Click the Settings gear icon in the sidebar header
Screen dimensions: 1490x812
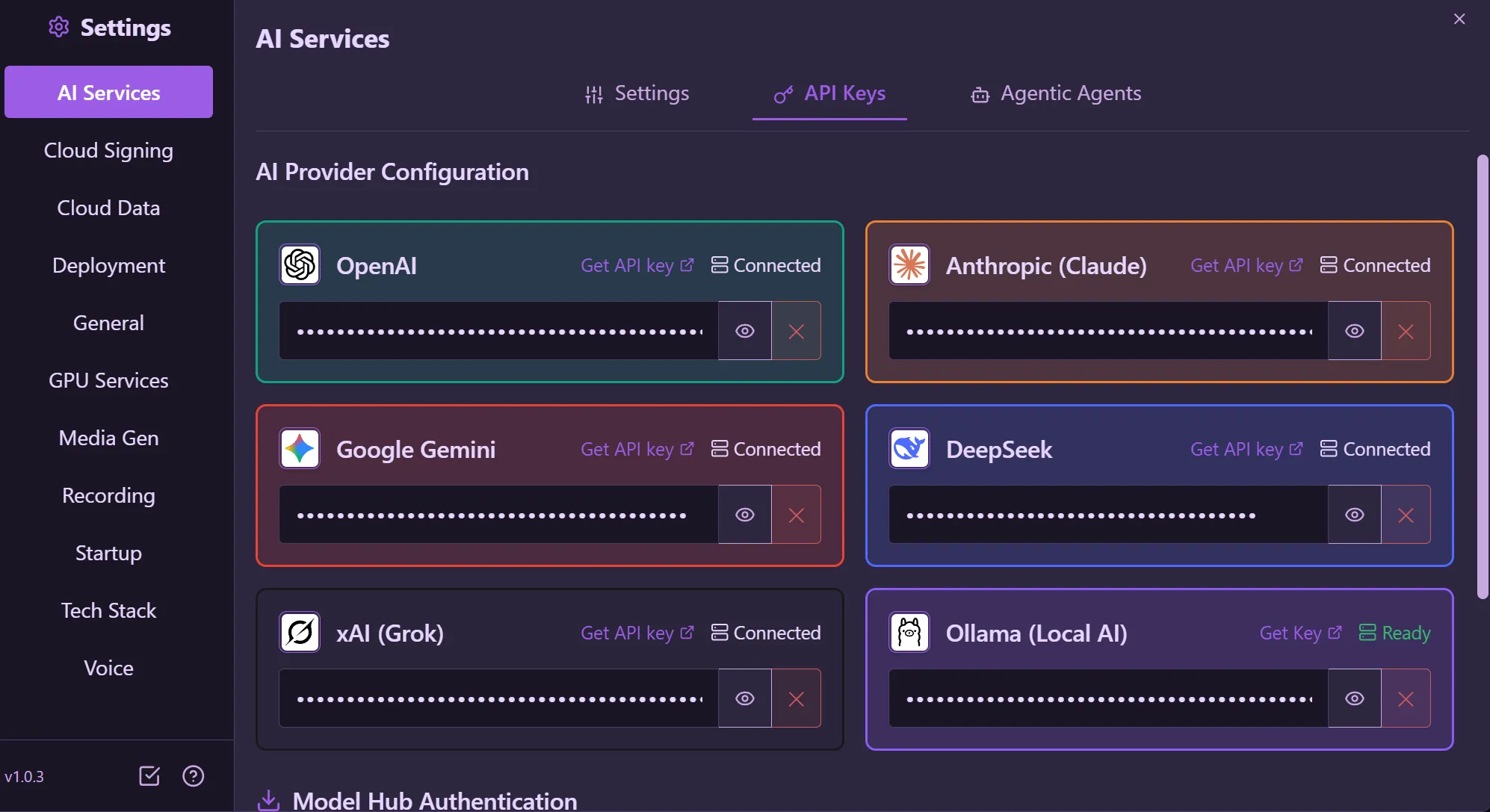point(58,28)
